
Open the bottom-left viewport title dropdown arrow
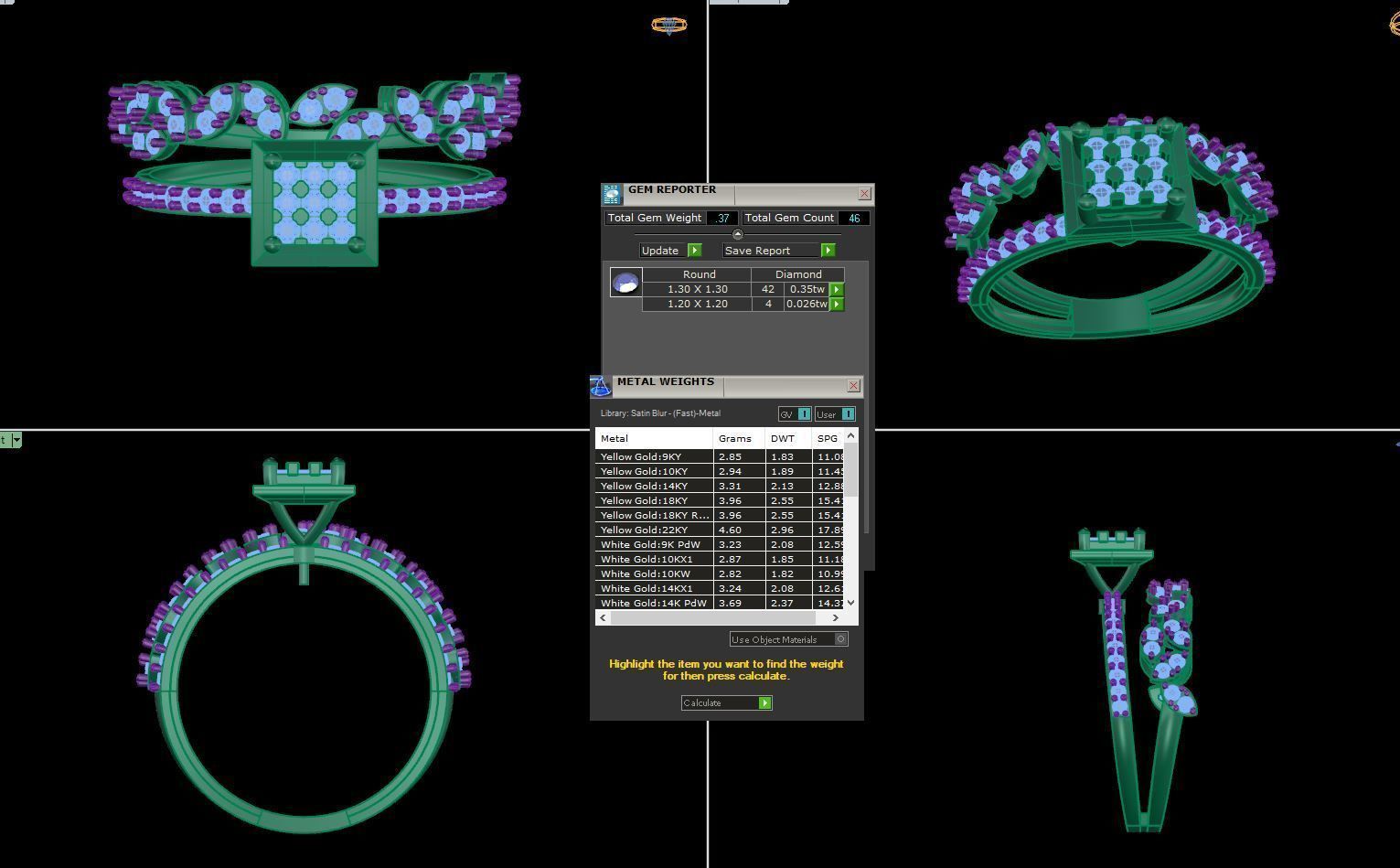pos(16,441)
